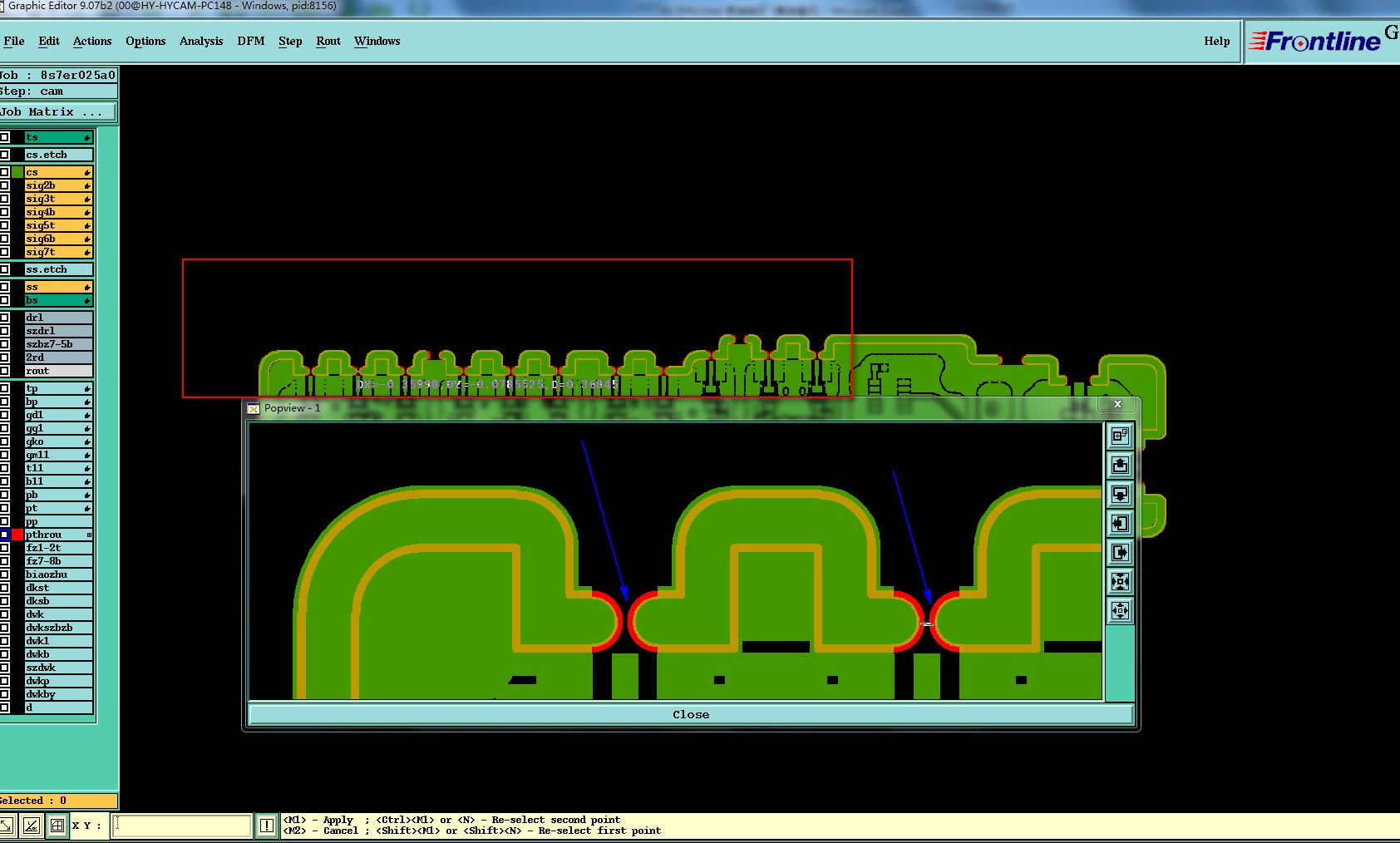Screen dimensions: 1400x843
Task: Pan Popview left with the left-arrow icon
Action: tap(1120, 523)
